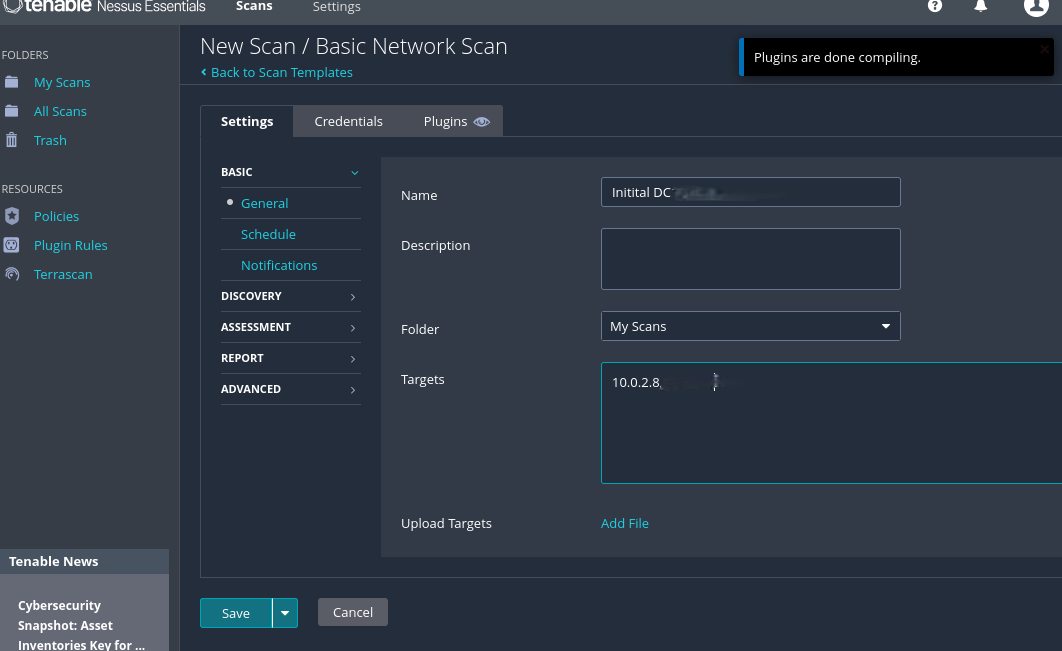Open Terrascan in the sidebar
The image size is (1062, 651).
click(x=63, y=274)
